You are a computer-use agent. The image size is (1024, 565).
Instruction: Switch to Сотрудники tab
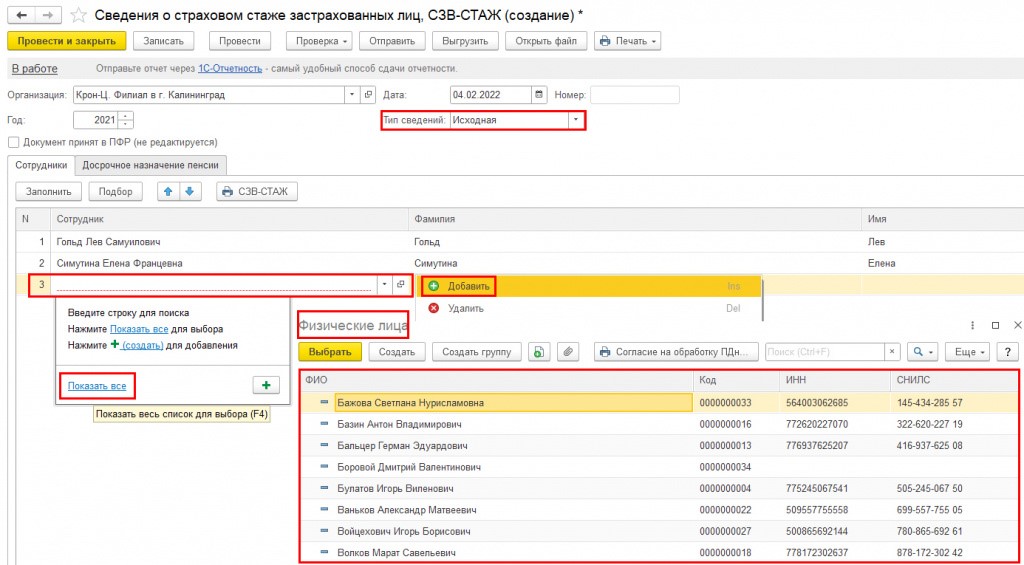pos(41,165)
